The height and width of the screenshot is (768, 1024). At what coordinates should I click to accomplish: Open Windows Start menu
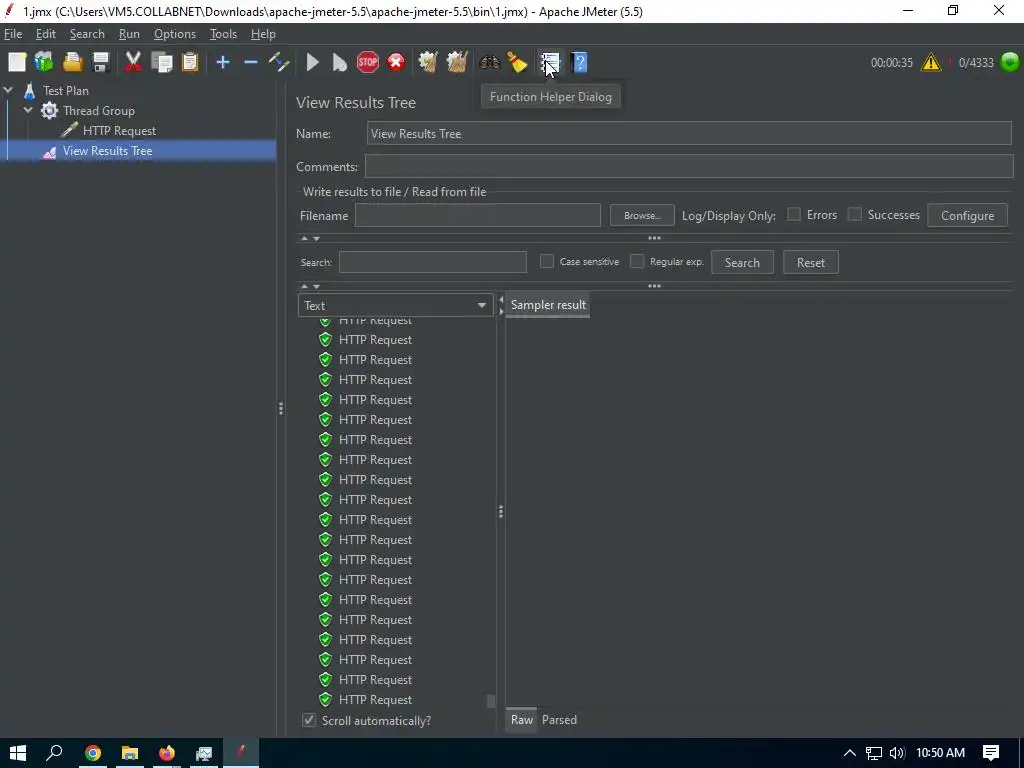(x=18, y=753)
